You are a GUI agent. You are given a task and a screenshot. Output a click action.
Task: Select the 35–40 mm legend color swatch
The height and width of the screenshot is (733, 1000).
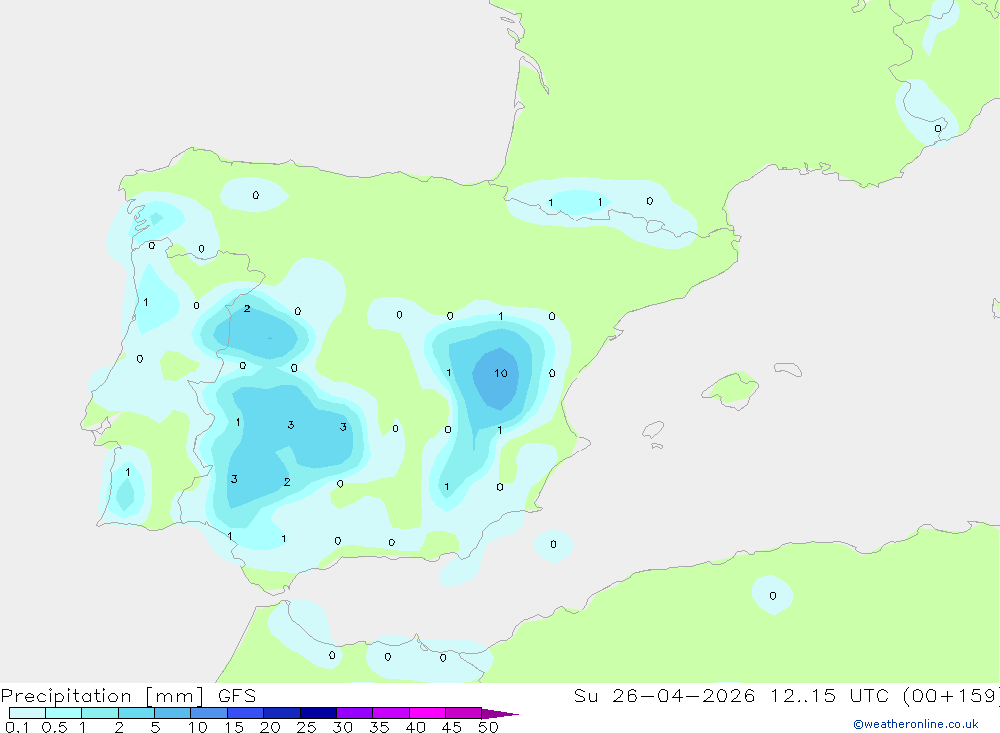[x=391, y=713]
